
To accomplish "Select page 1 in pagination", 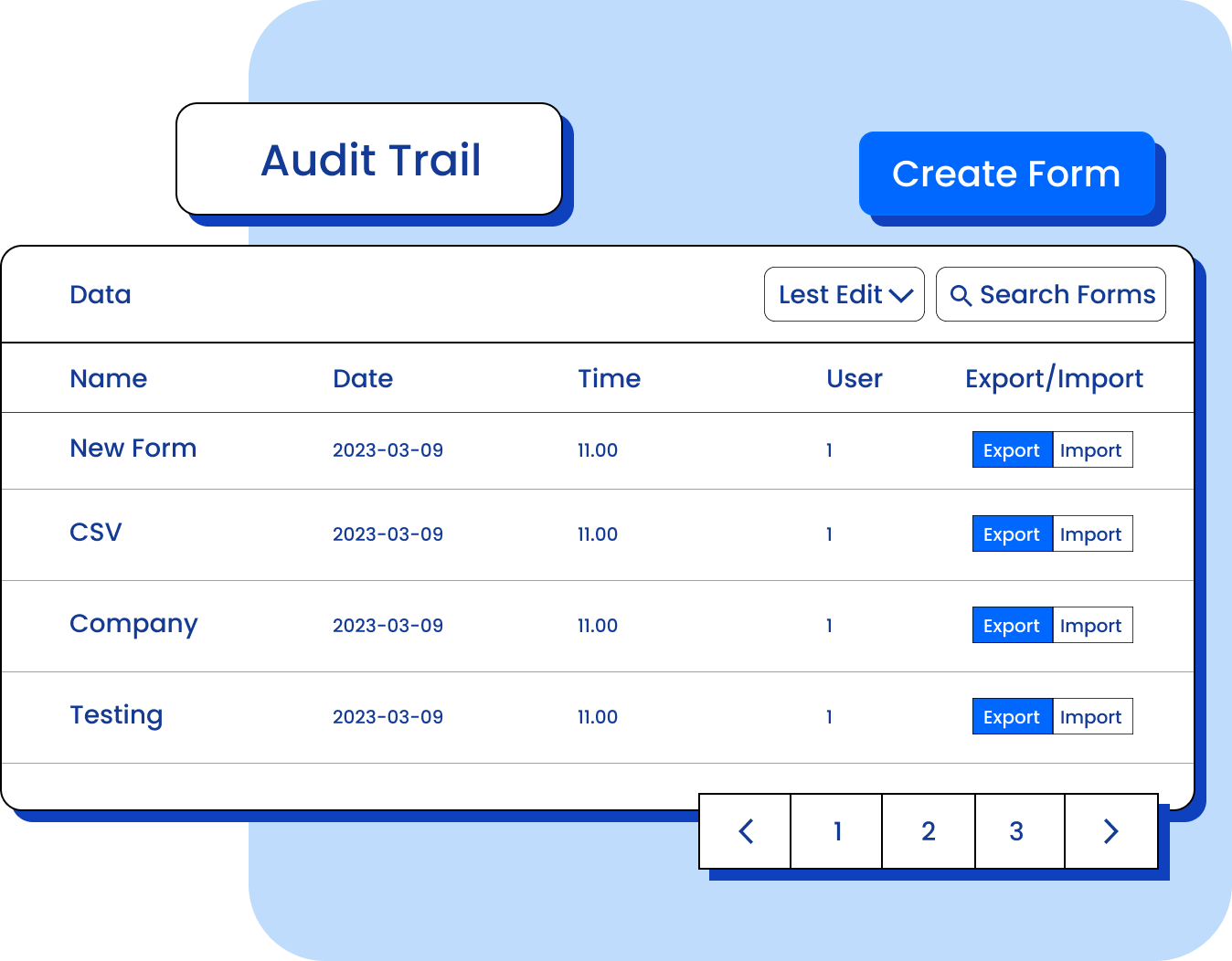I will pyautogui.click(x=837, y=831).
